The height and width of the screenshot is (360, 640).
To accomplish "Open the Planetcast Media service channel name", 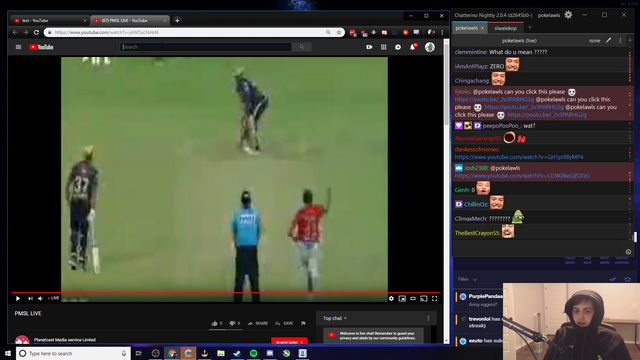I will (x=65, y=340).
